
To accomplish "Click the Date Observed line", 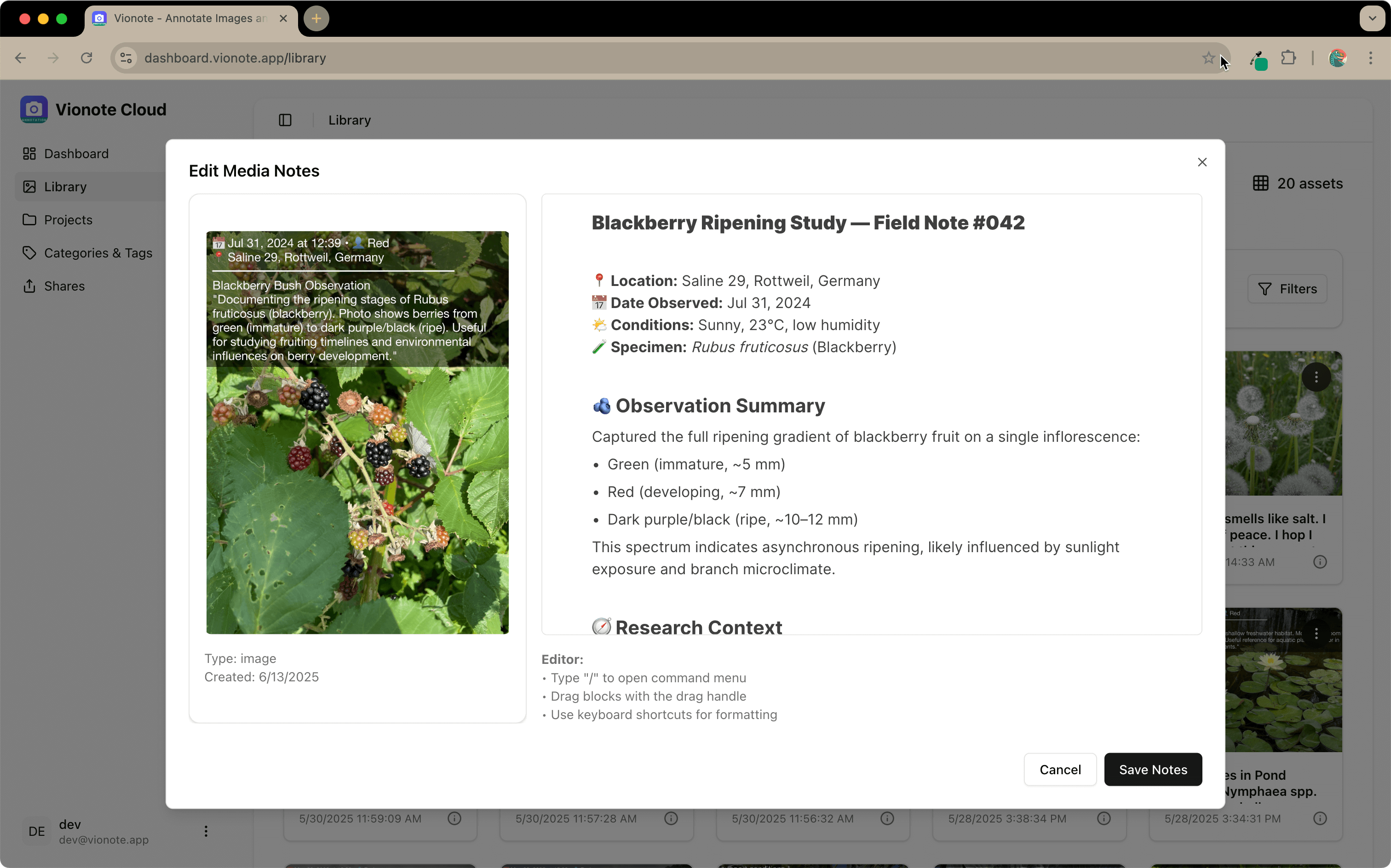I will tap(701, 303).
